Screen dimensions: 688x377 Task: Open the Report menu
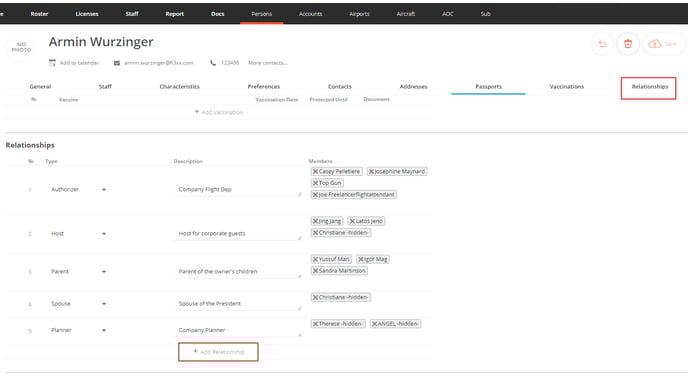click(x=175, y=14)
